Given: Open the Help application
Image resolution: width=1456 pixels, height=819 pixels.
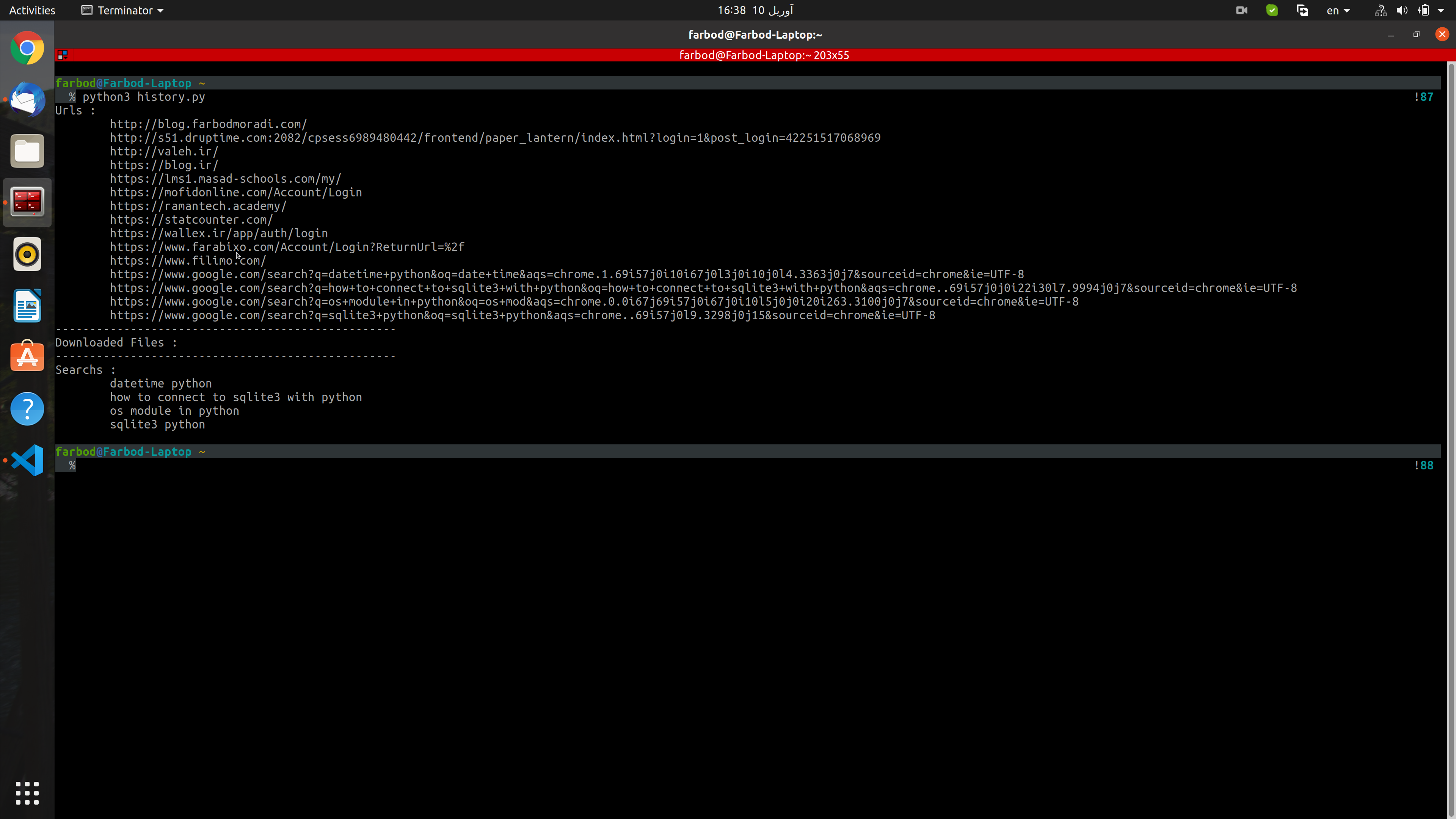Looking at the screenshot, I should (27, 408).
